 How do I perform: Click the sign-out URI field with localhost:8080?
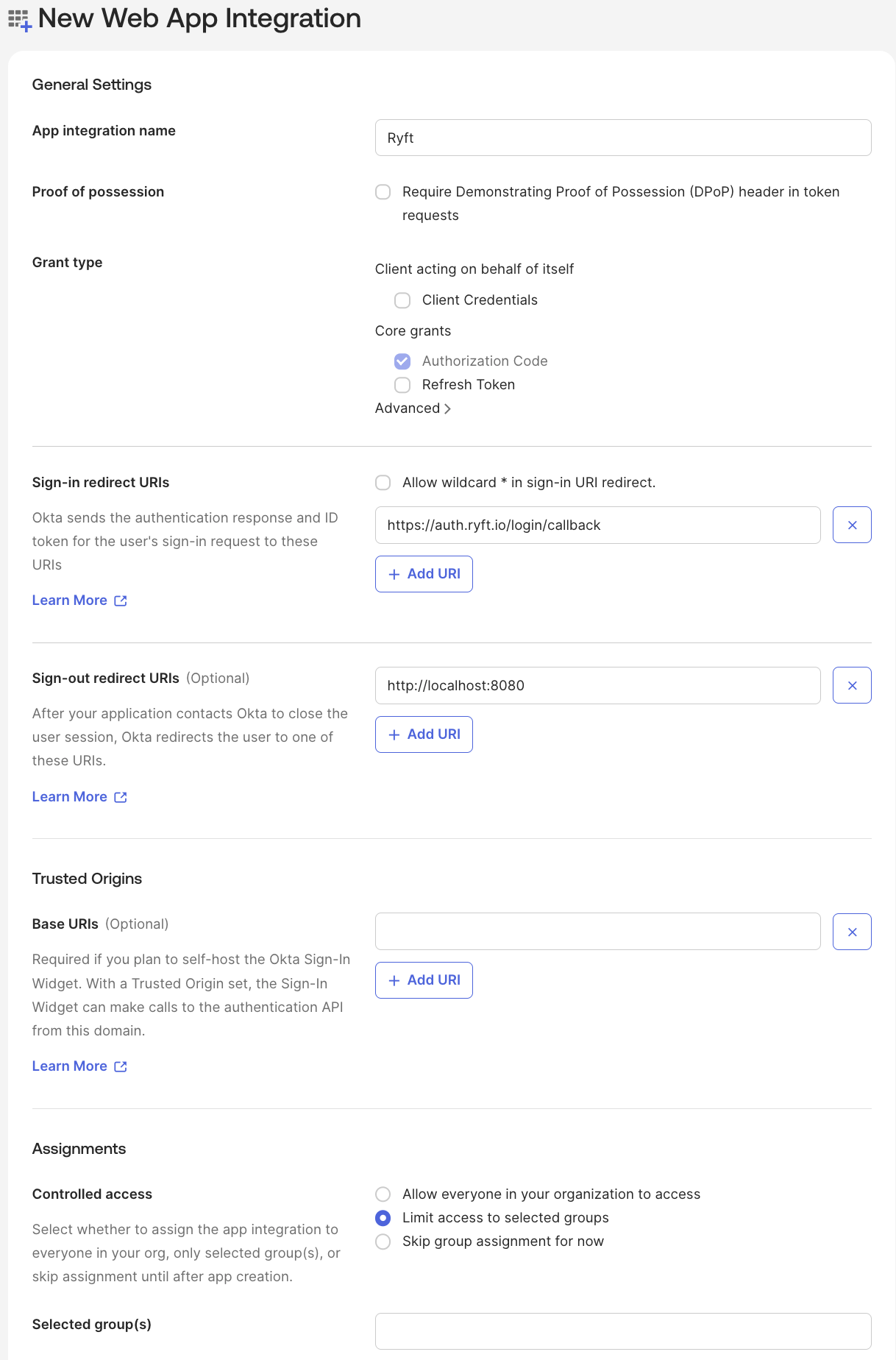click(598, 685)
